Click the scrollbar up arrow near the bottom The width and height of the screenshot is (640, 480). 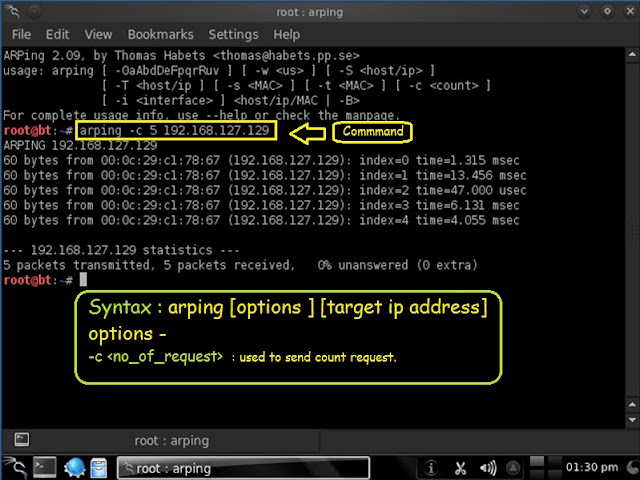coord(632,404)
